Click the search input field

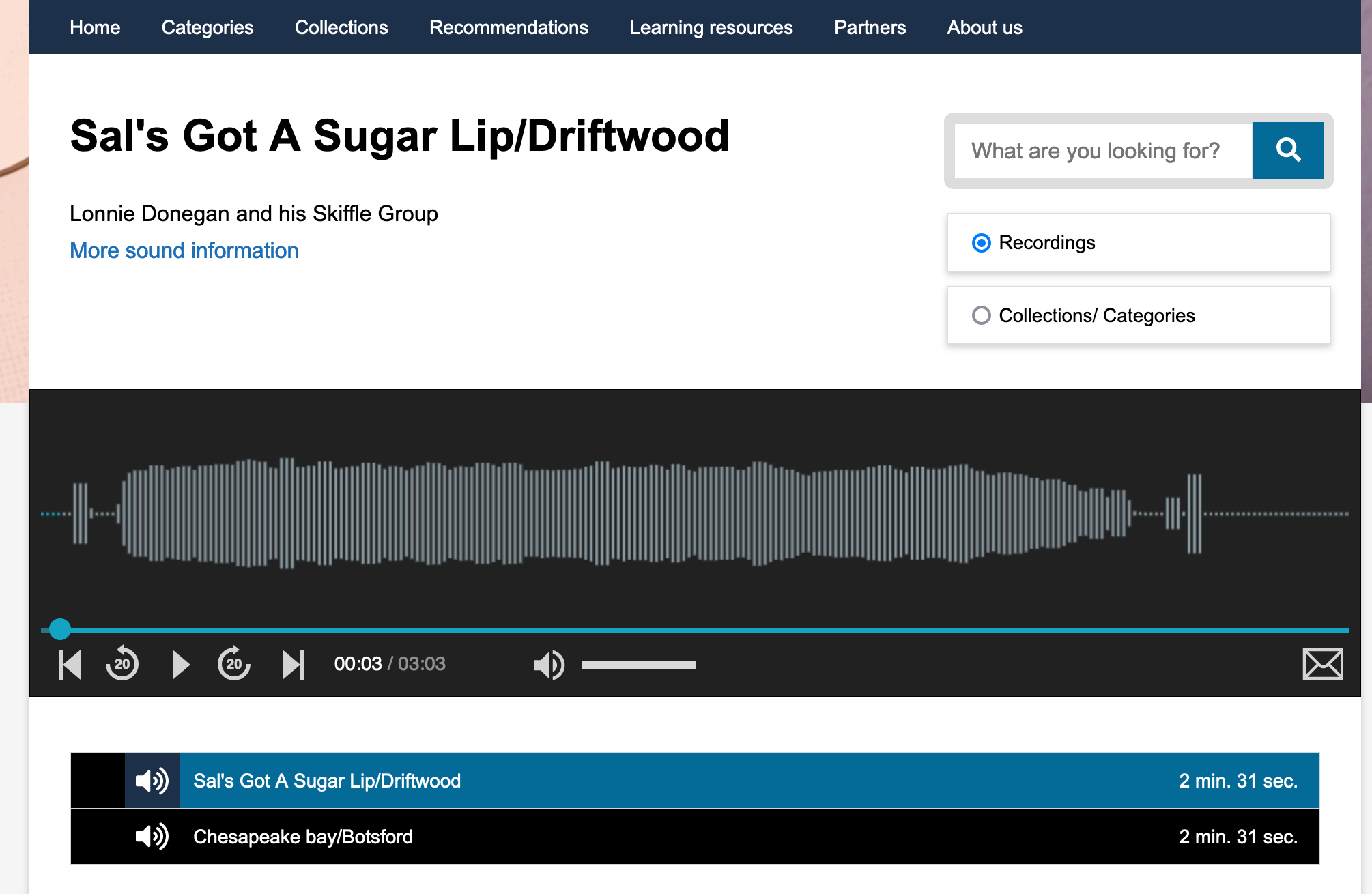click(1102, 150)
